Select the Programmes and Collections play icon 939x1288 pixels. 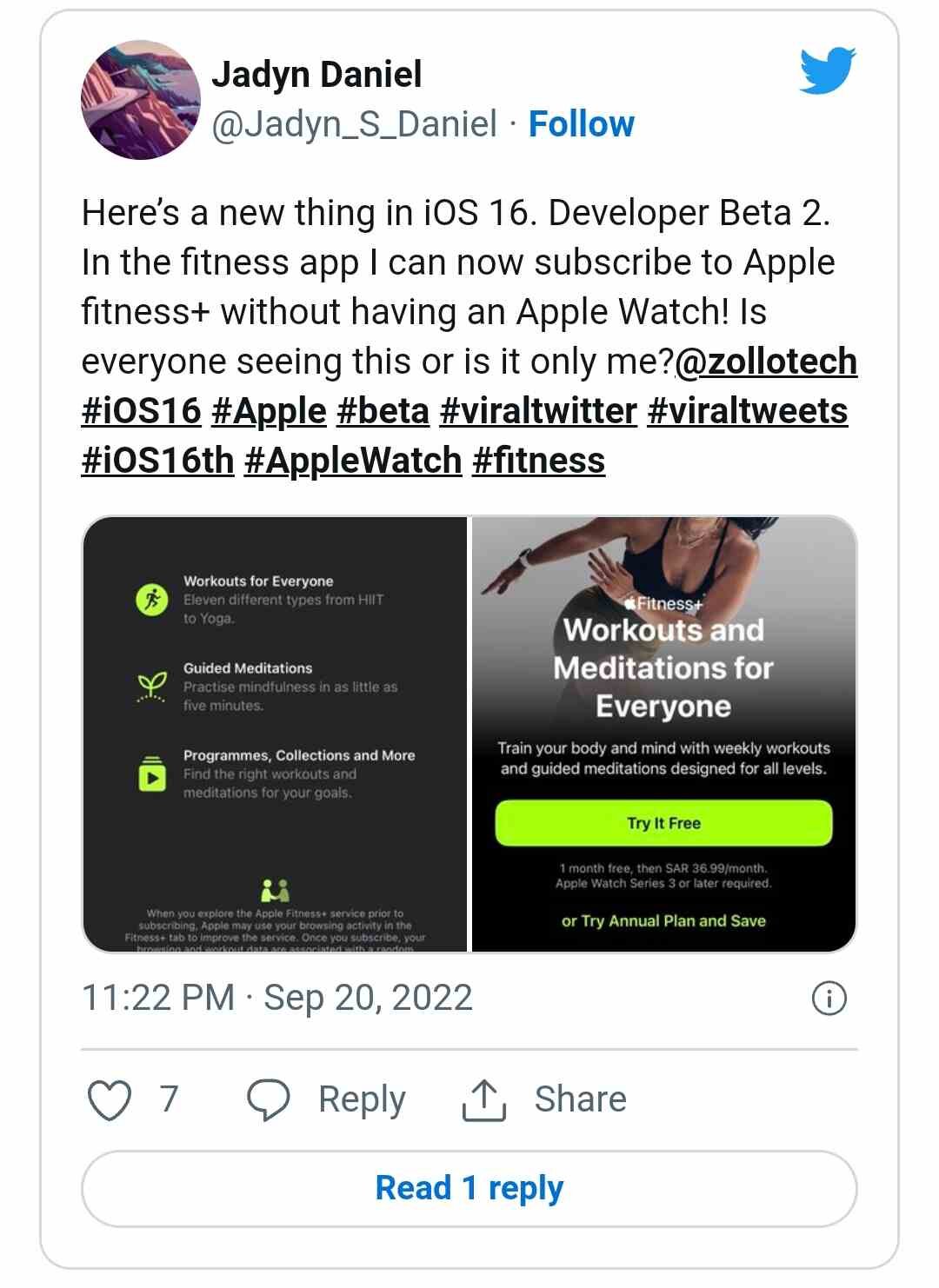[x=152, y=774]
